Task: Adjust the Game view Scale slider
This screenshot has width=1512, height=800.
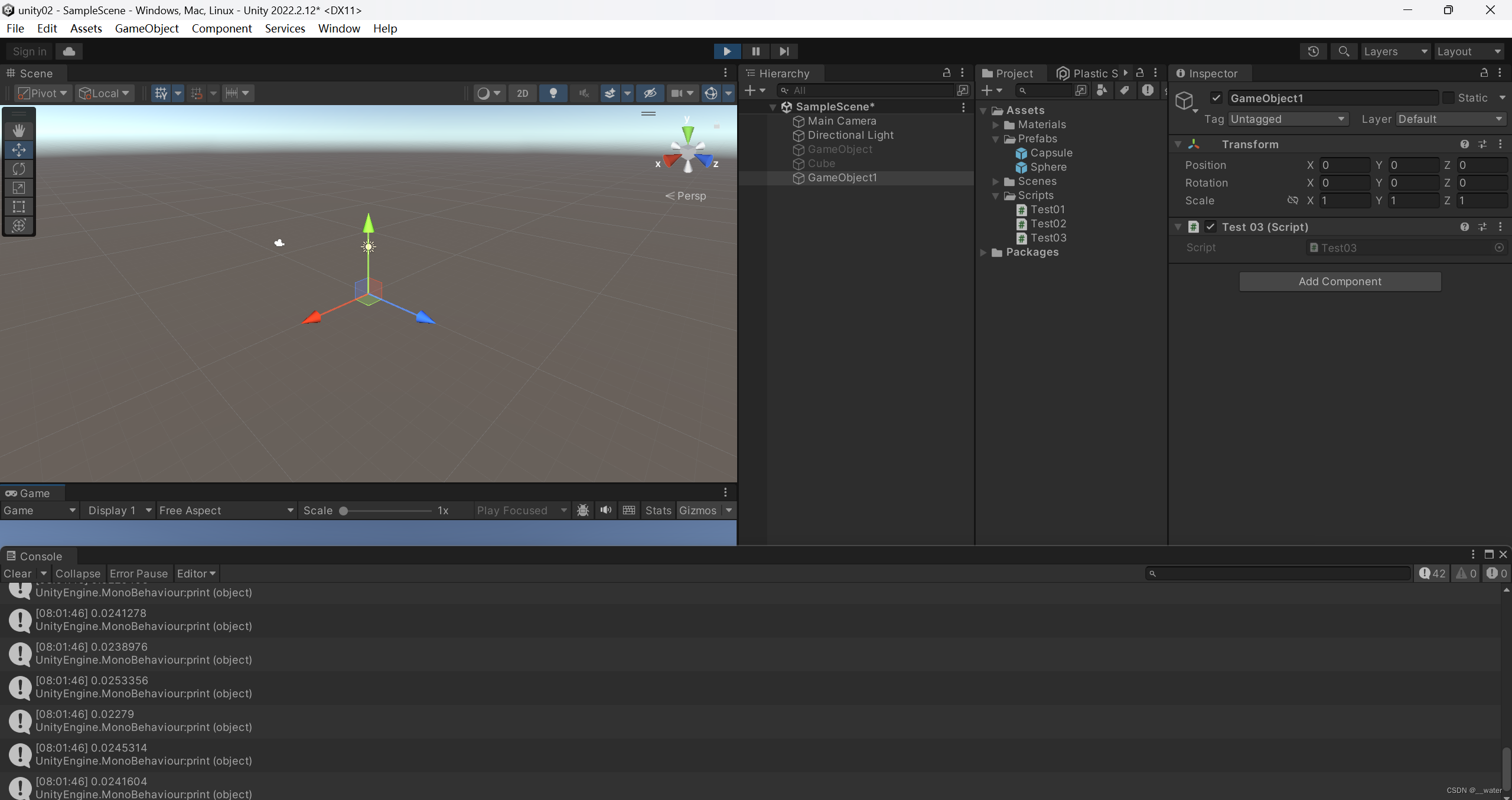Action: pyautogui.click(x=344, y=511)
